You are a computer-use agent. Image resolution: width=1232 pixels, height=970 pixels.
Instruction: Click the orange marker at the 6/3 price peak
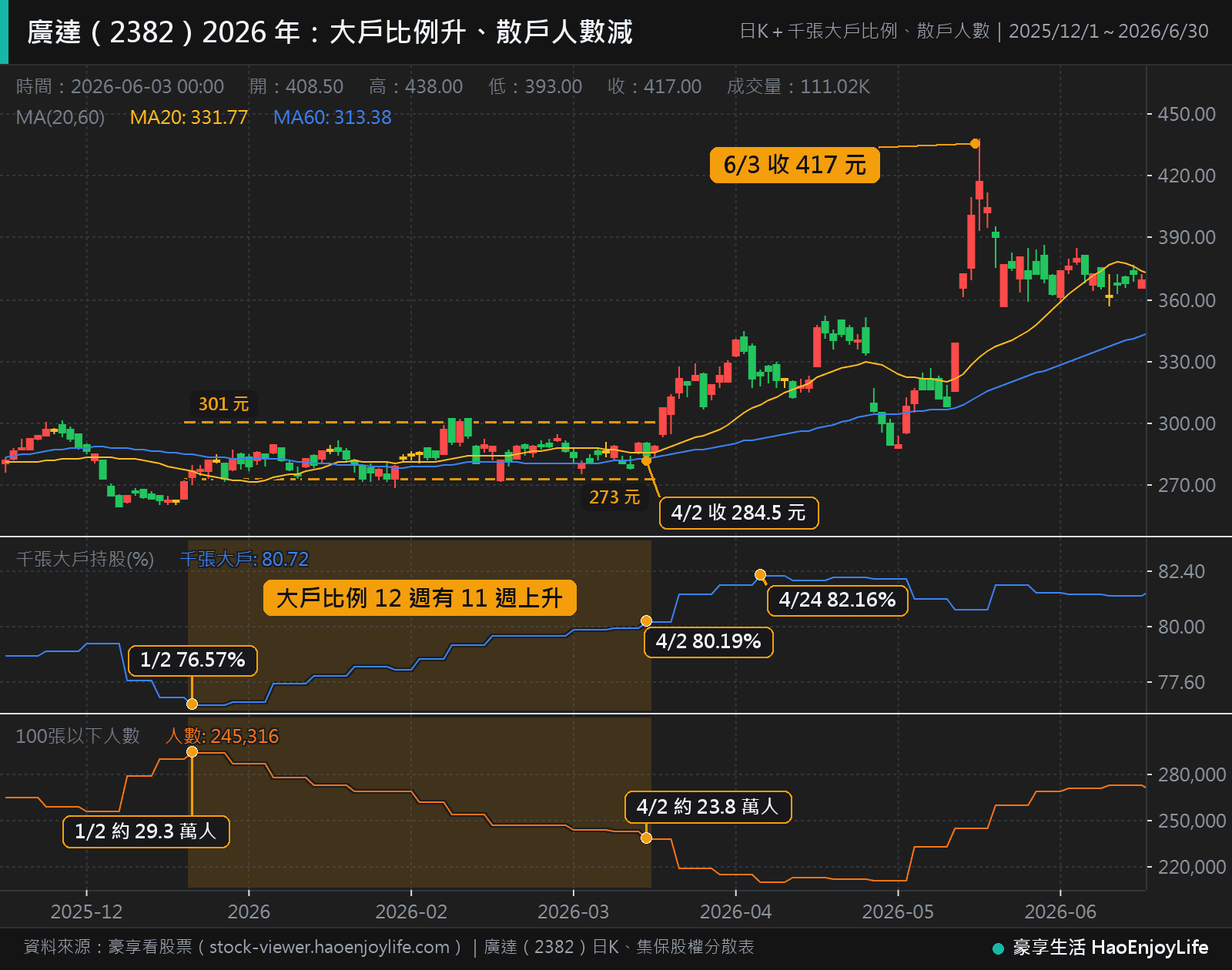coord(975,143)
